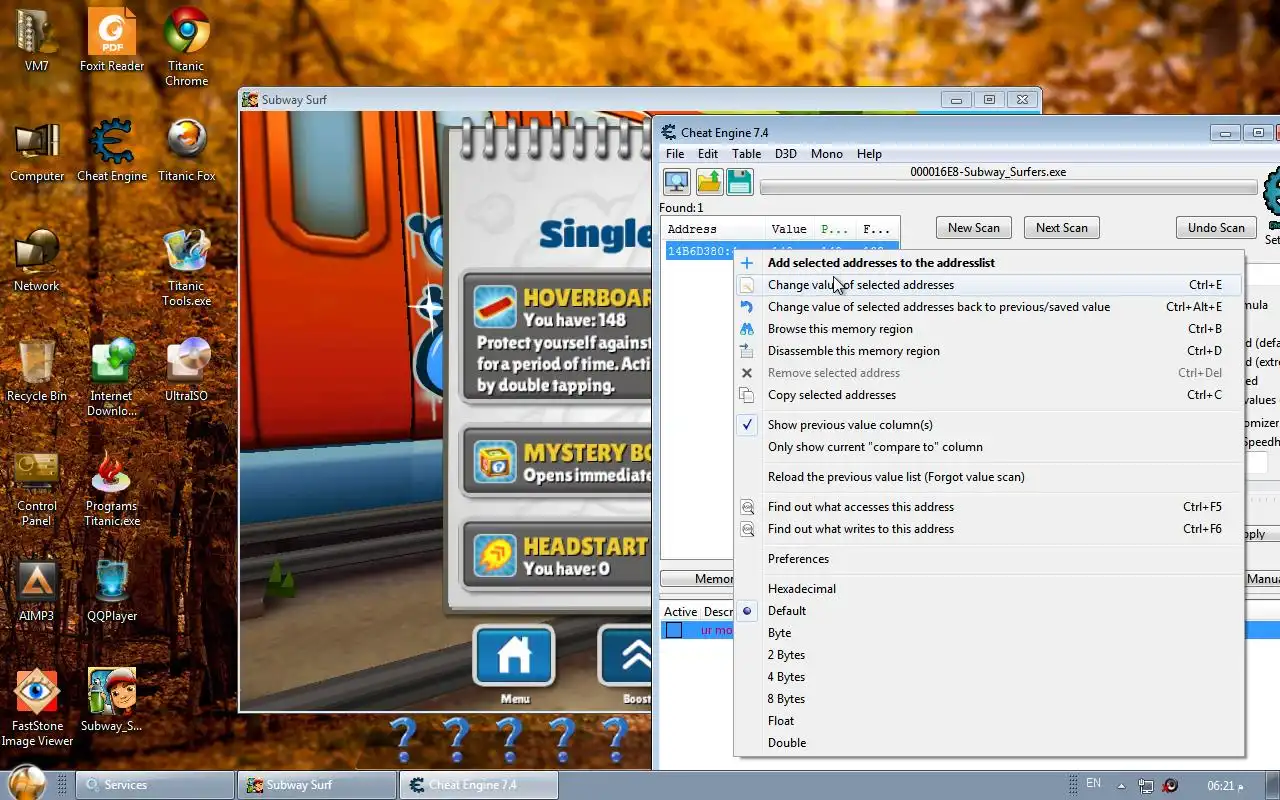The image size is (1280, 800).
Task: Click Cheat Engine's open process icon
Action: click(x=677, y=182)
